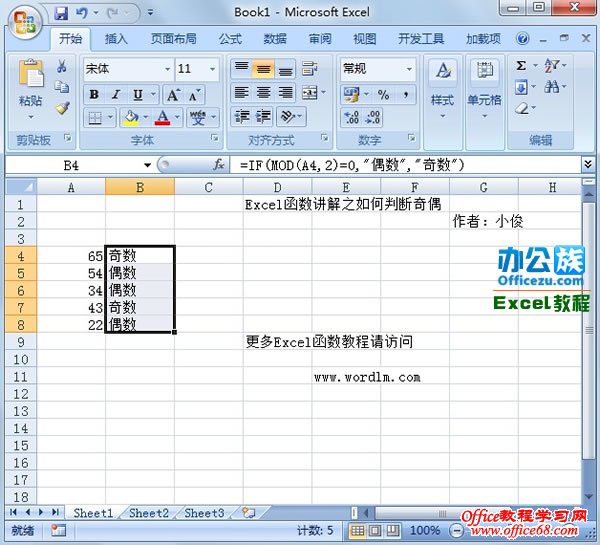Open the Font dialog launcher in 字体 group

(215, 137)
